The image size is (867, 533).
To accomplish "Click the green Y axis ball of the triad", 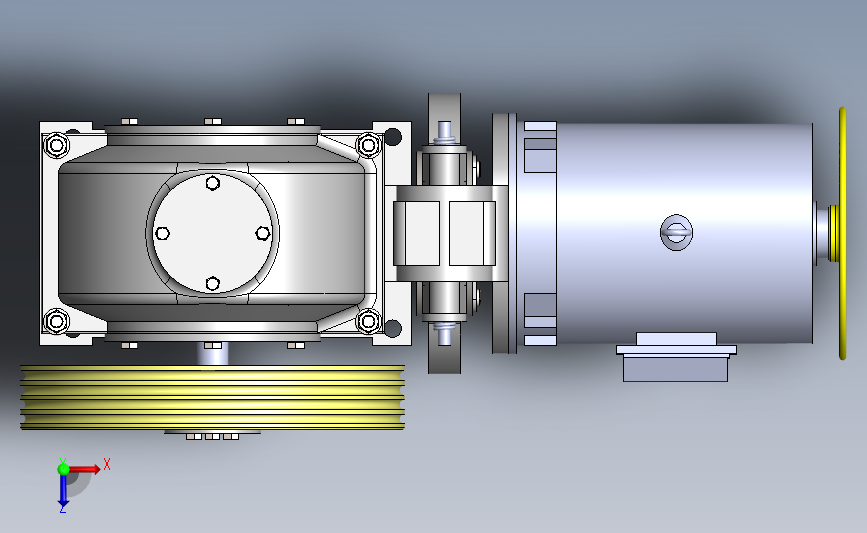I will [x=63, y=469].
